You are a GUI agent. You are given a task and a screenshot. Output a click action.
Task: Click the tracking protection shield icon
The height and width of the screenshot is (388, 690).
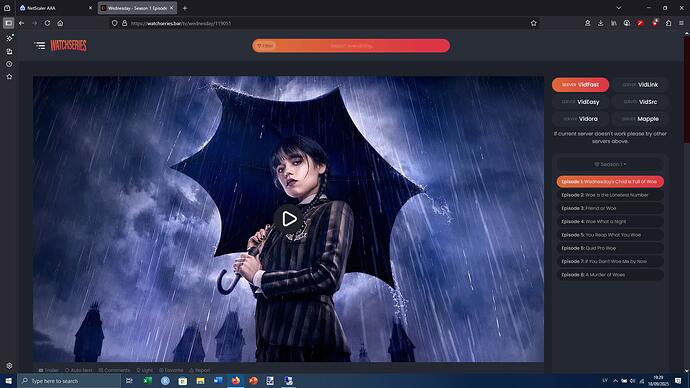pos(114,23)
